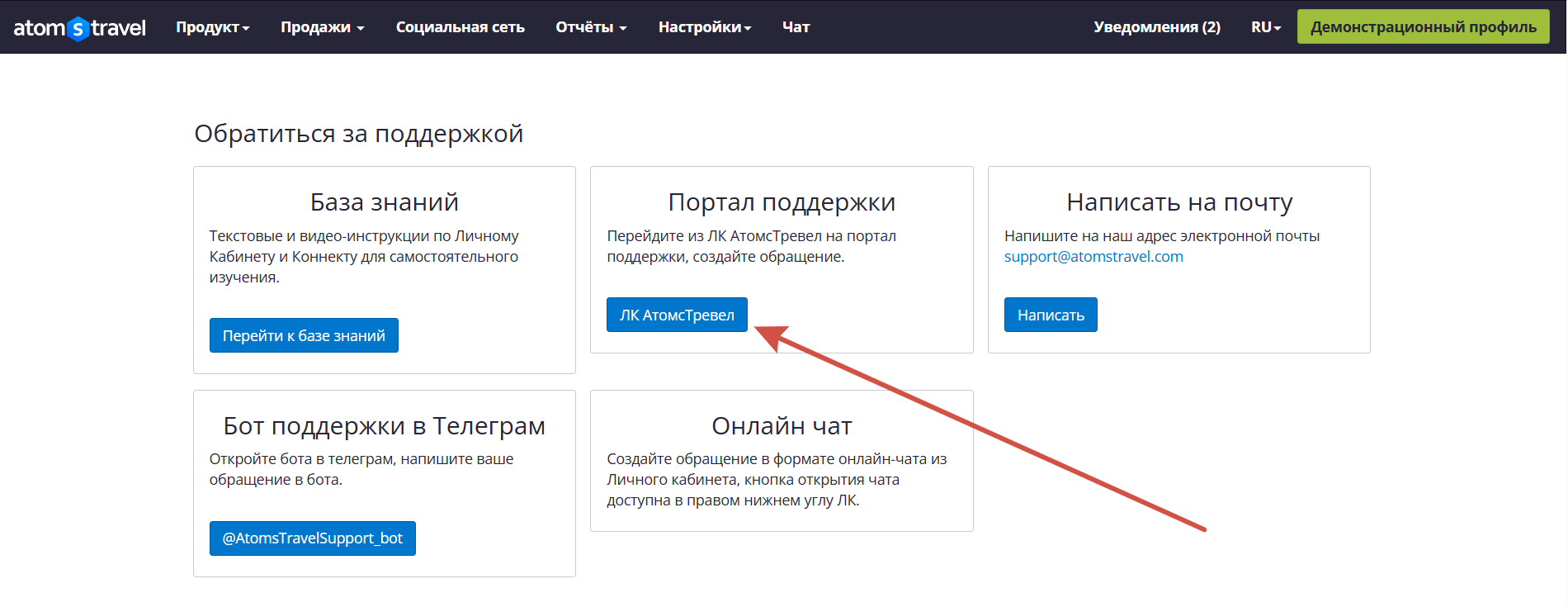Follow the support@atomstravel.com email link

(x=1093, y=257)
